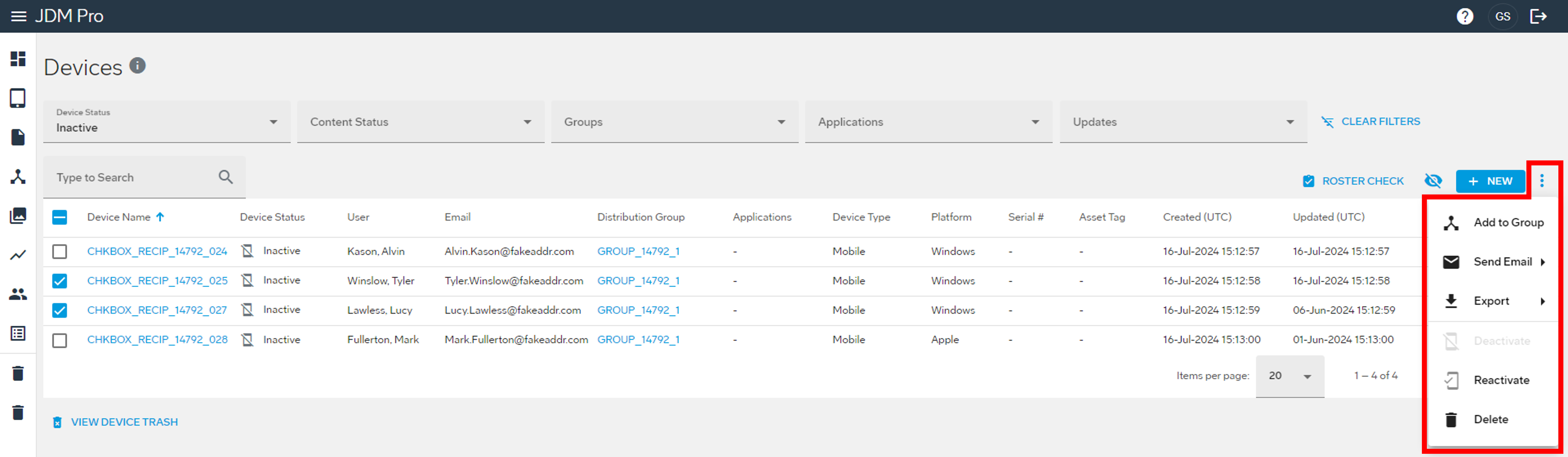Sort by the Device Status column header

click(x=272, y=217)
